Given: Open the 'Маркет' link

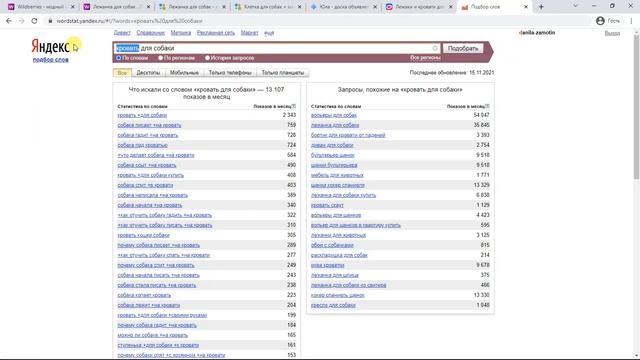Looking at the screenshot, I should 249,33.
